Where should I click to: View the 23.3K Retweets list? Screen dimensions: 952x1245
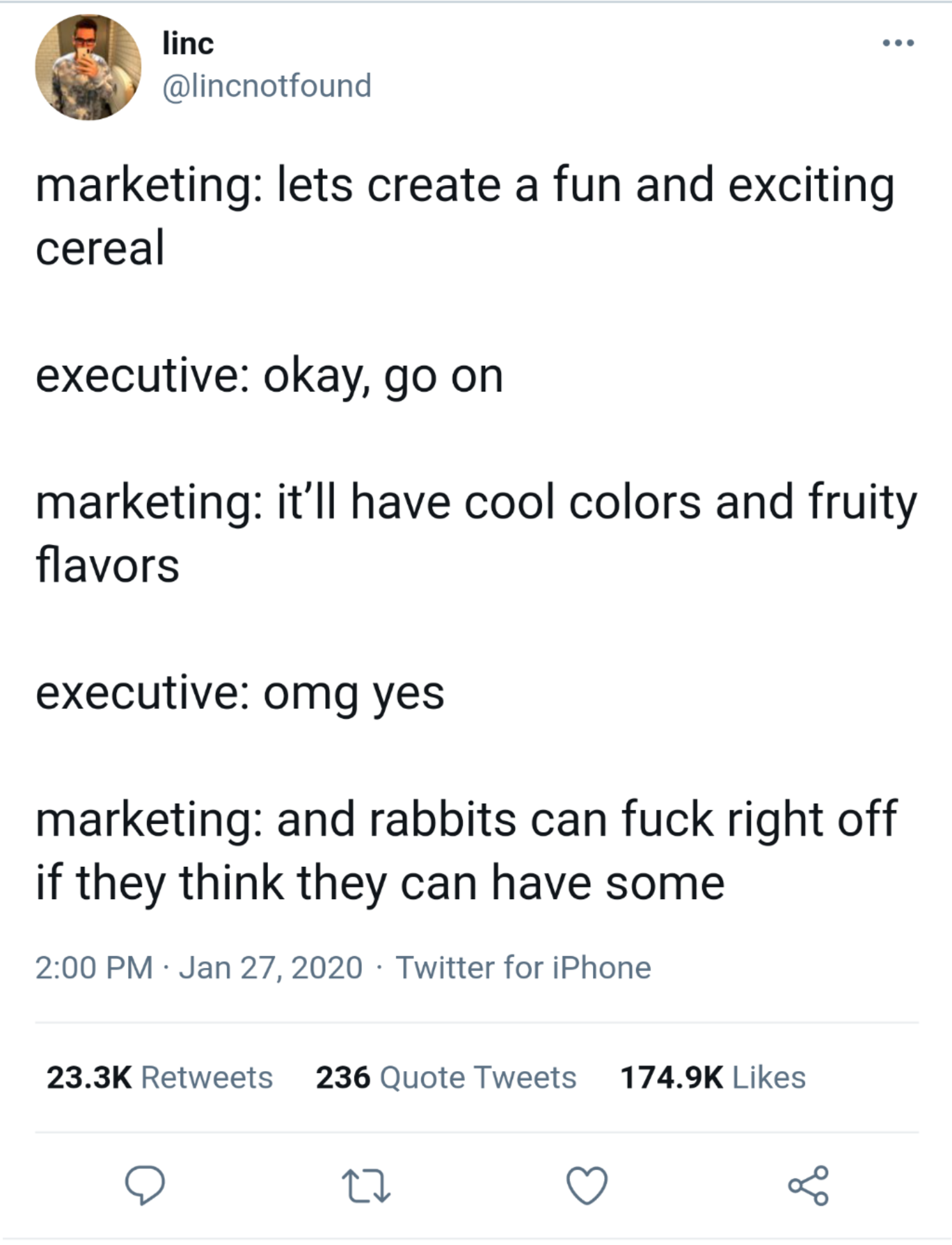coord(159,1077)
